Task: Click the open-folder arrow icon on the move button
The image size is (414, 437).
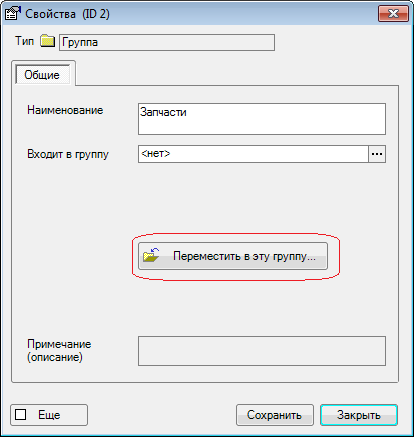Action: pyautogui.click(x=151, y=255)
